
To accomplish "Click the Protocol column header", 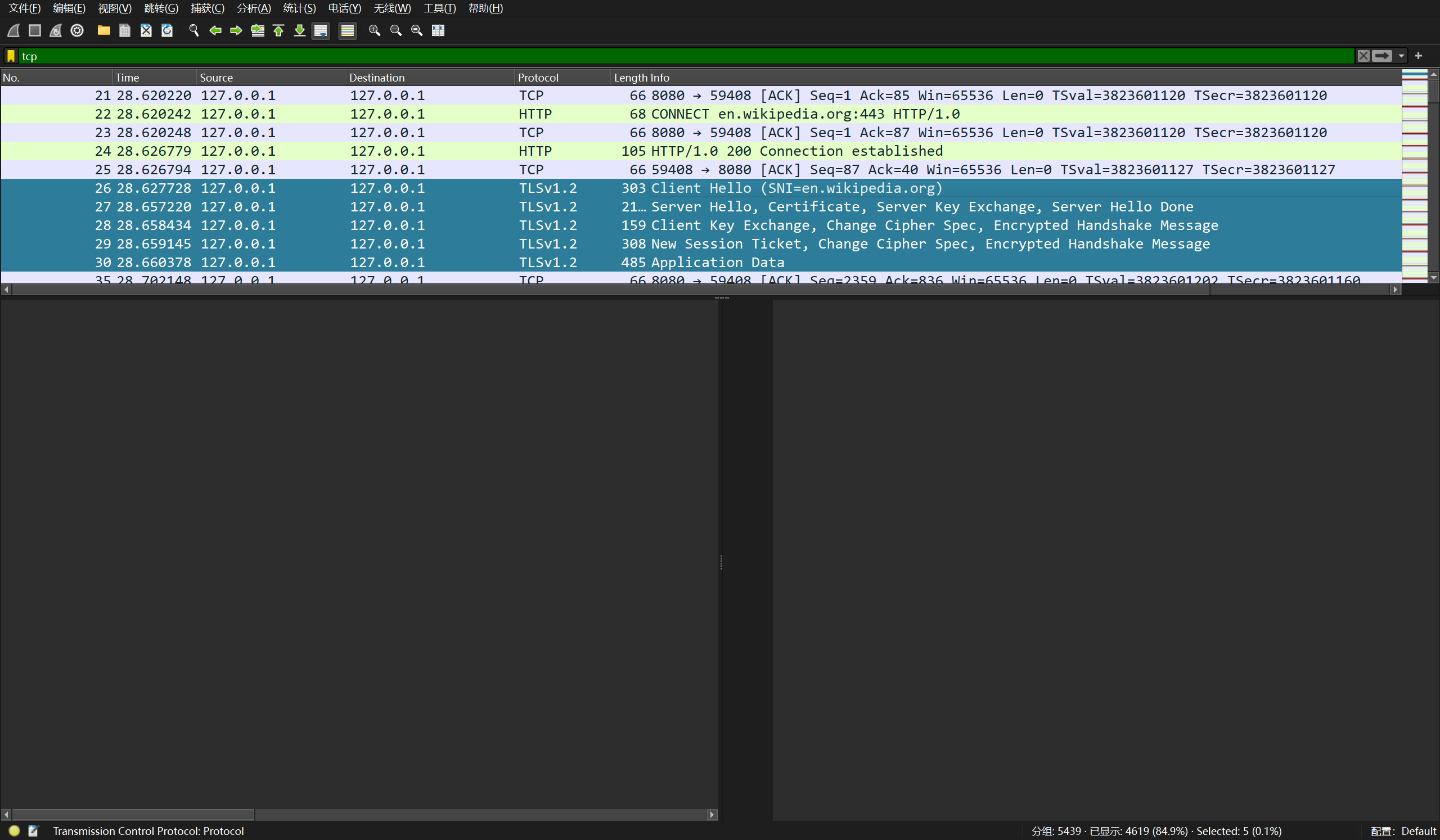I will 537,78.
